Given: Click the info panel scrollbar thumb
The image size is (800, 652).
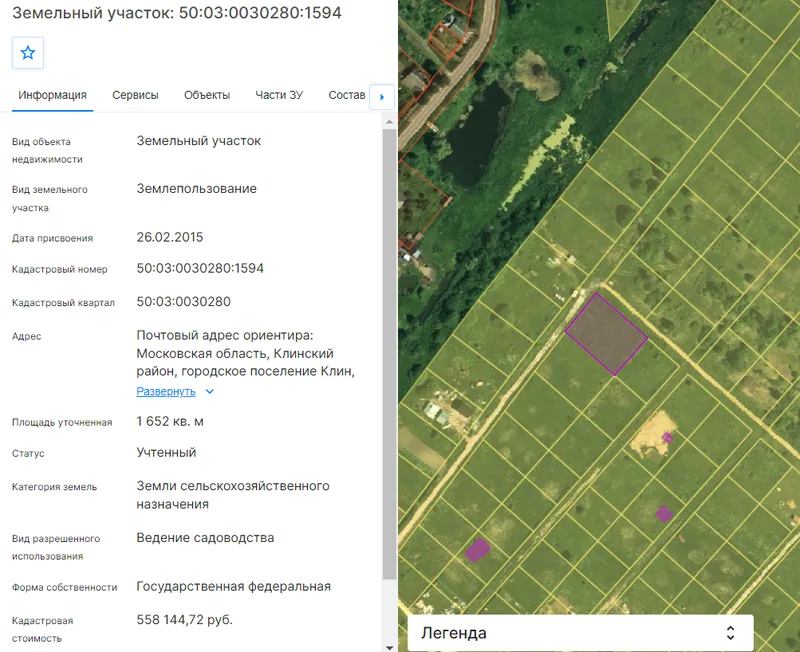Looking at the screenshot, I should 389,354.
